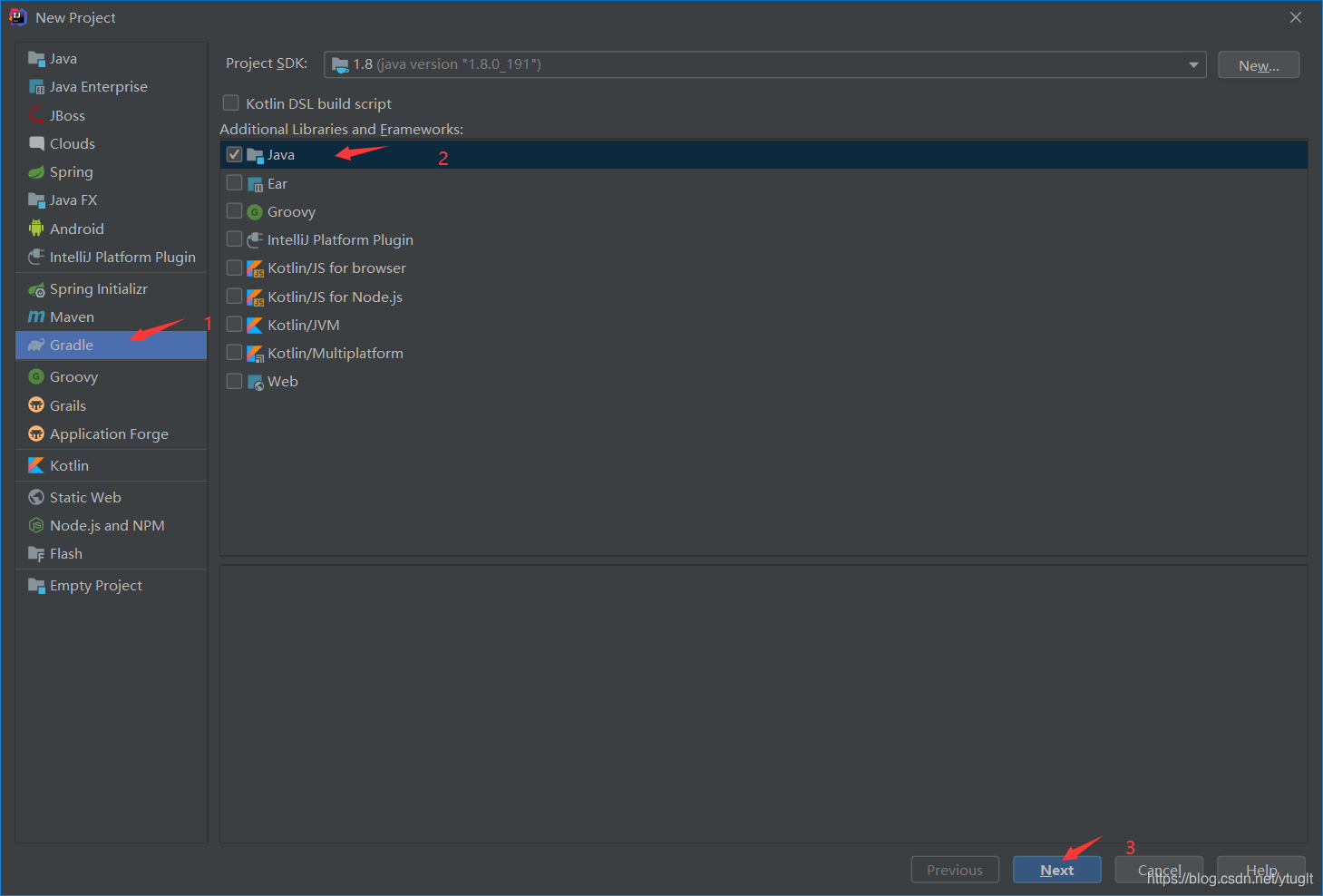Select Spring Initializr project type
The image size is (1323, 896).
111,289
